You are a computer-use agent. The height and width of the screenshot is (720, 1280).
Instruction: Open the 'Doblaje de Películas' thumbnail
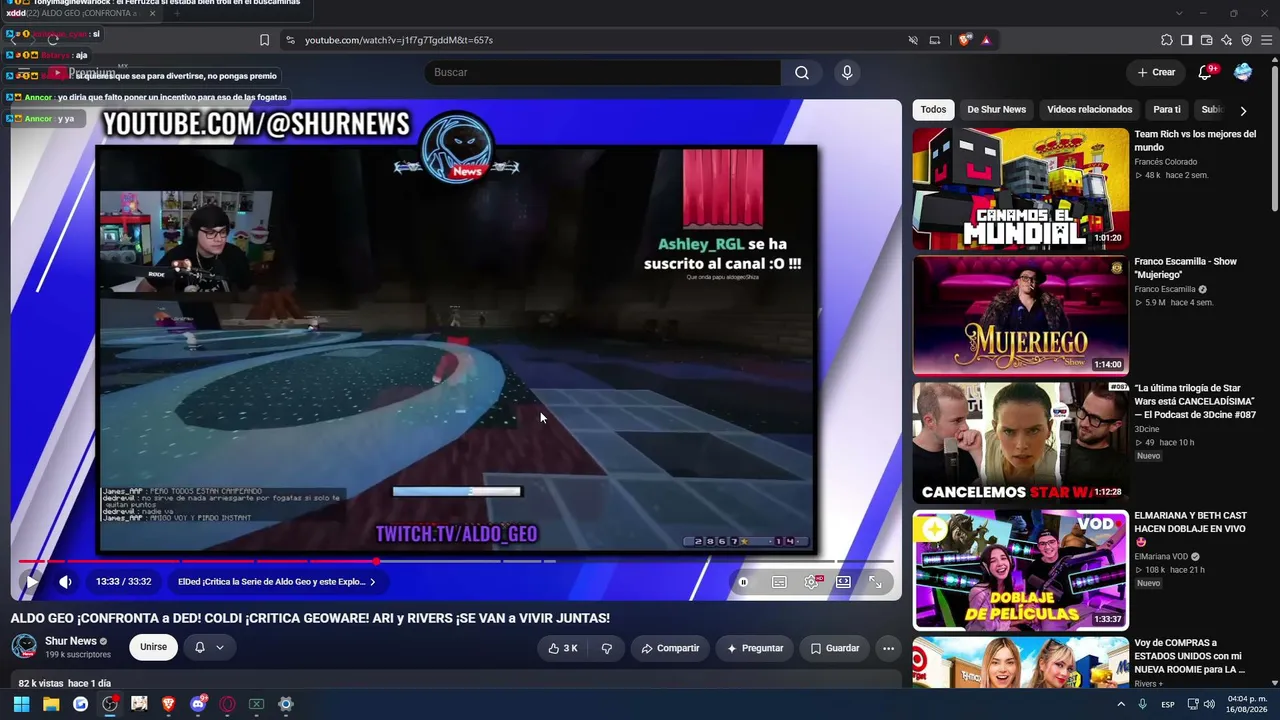(x=1020, y=570)
